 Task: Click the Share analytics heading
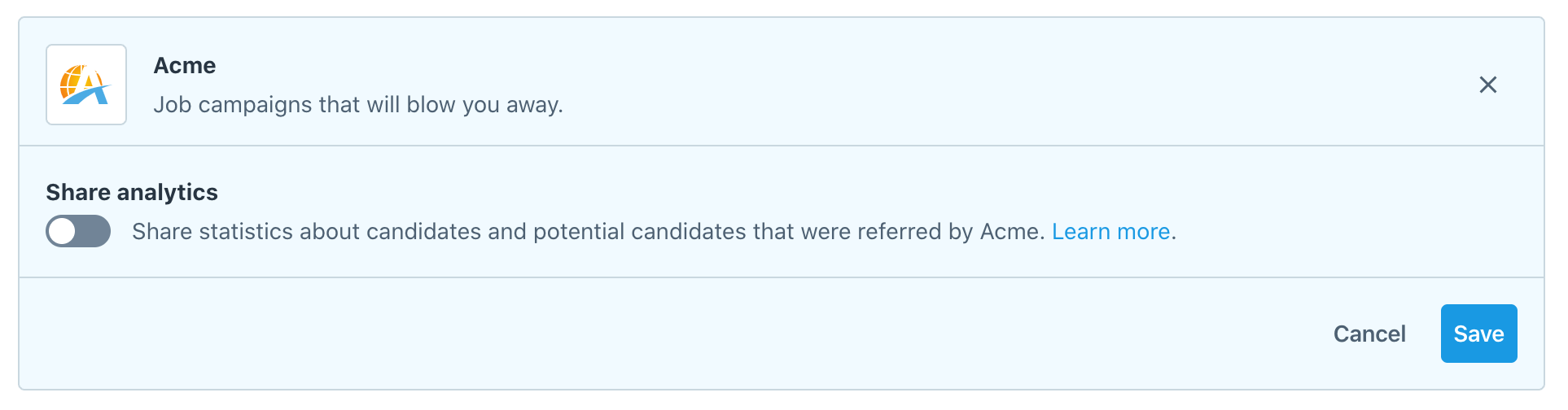132,192
